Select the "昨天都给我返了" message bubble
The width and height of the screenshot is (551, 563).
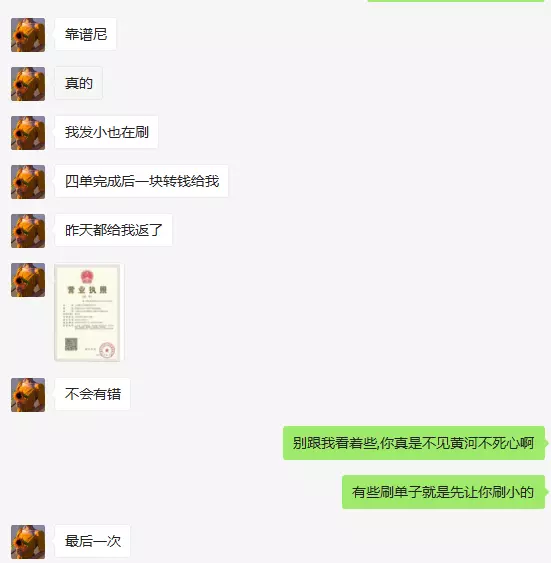pyautogui.click(x=113, y=230)
